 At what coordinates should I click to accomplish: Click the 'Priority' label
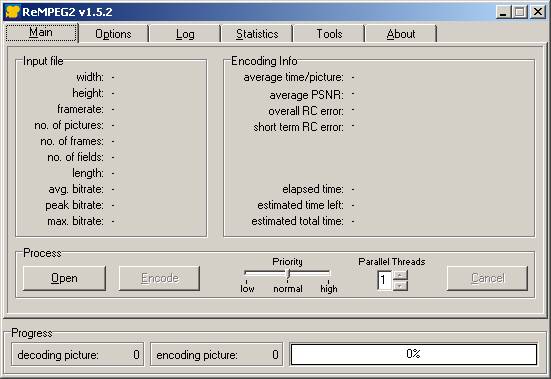click(x=287, y=262)
